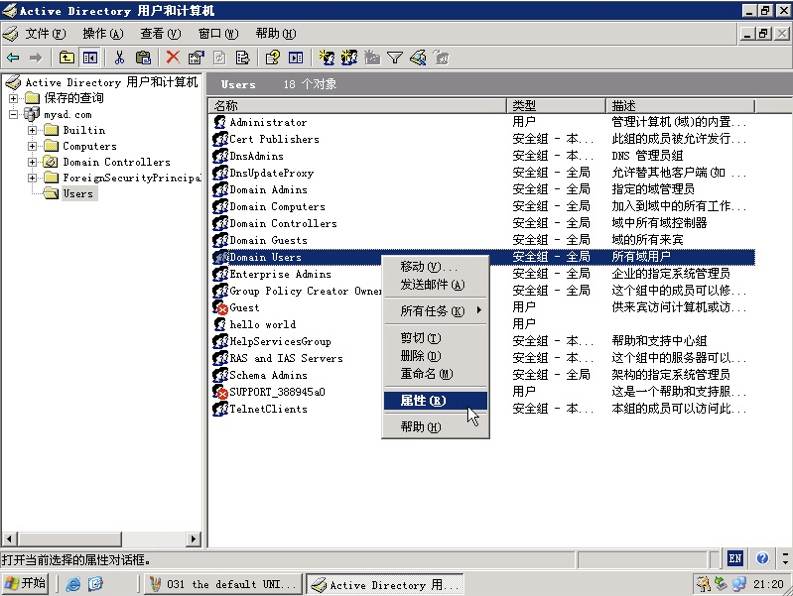This screenshot has height=596, width=793.
Task: Create new user with toolbar icon
Action: (327, 58)
